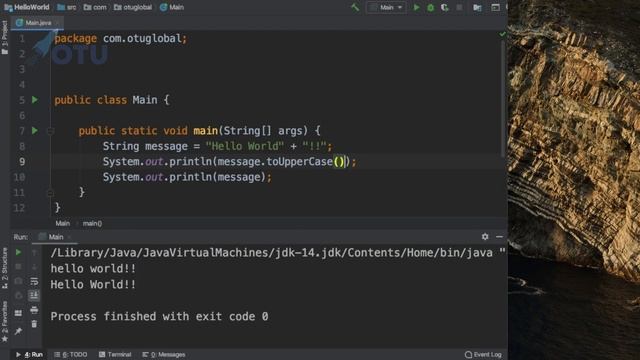
Task: Open the 4: Run tool window button
Action: 29,355
